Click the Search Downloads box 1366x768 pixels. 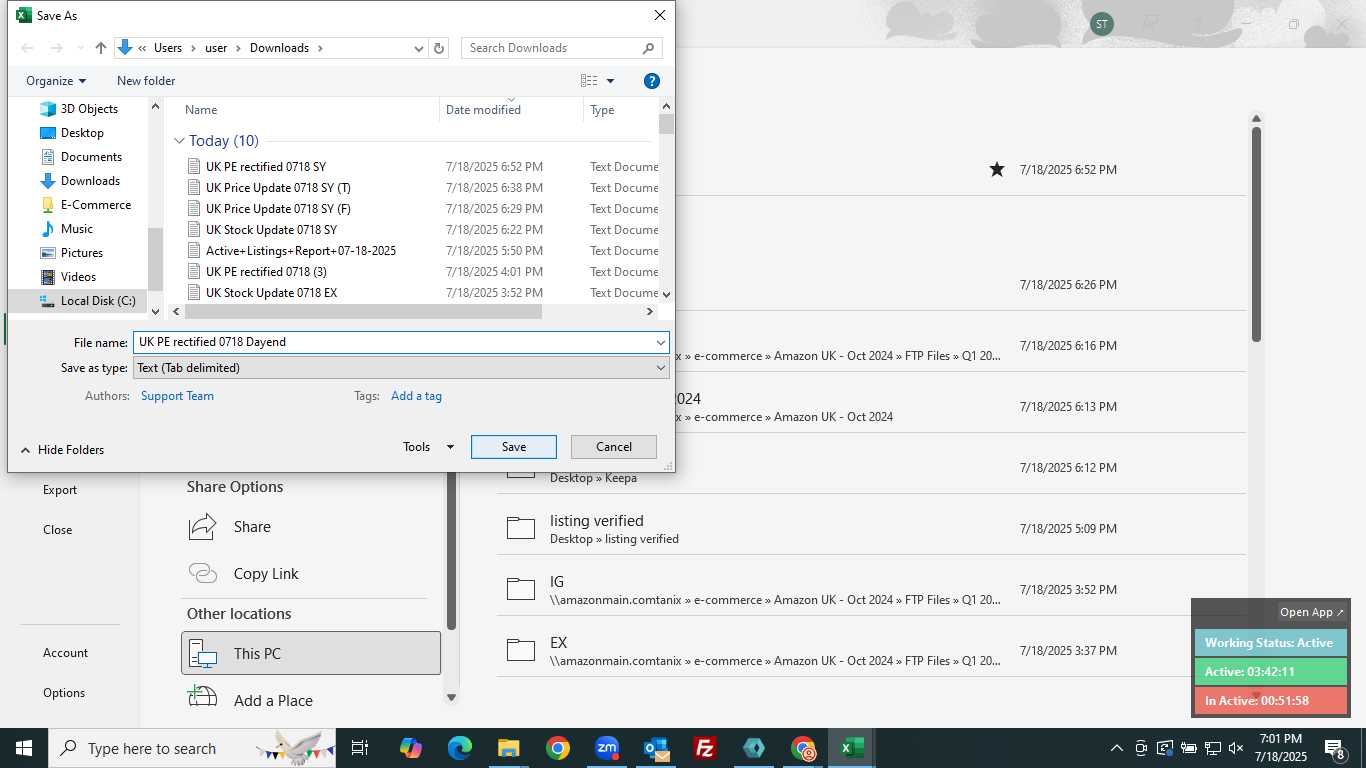click(562, 48)
